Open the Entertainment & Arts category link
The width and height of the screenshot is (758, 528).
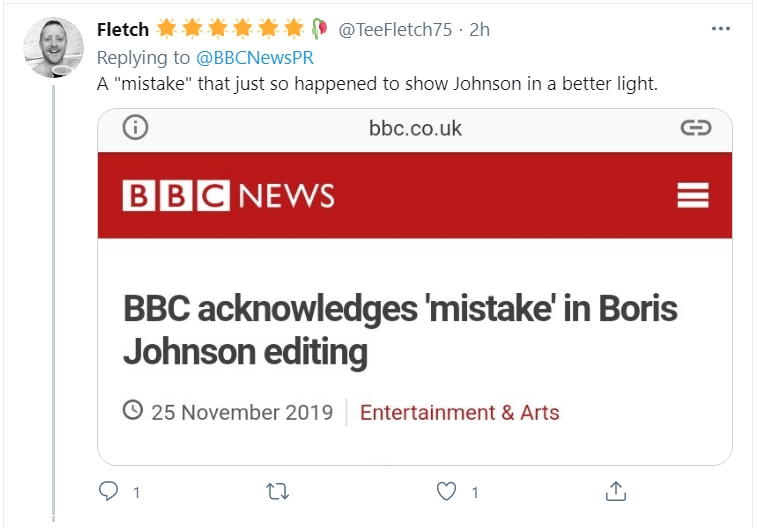click(459, 412)
